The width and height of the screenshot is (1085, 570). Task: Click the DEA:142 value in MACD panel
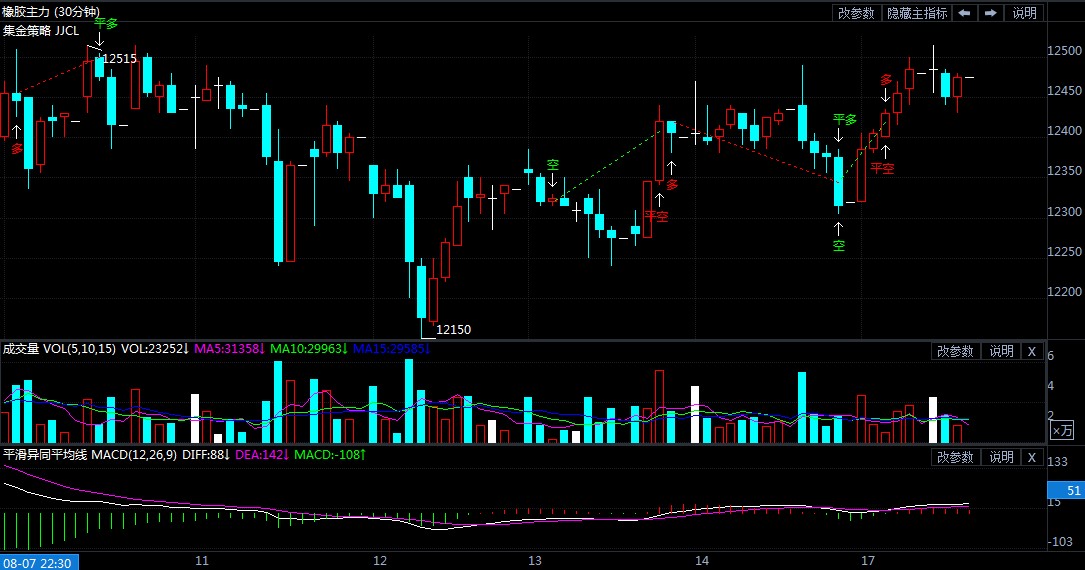(x=262, y=454)
